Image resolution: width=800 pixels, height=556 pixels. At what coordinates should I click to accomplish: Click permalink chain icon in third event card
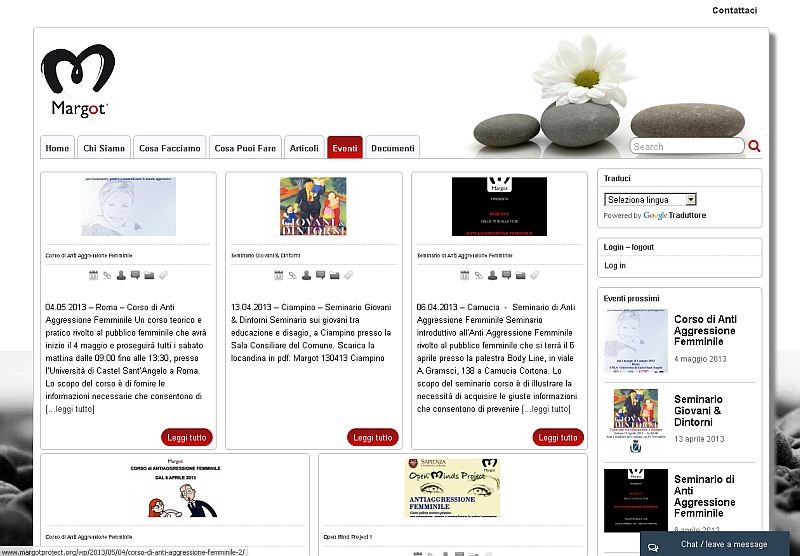click(x=479, y=274)
